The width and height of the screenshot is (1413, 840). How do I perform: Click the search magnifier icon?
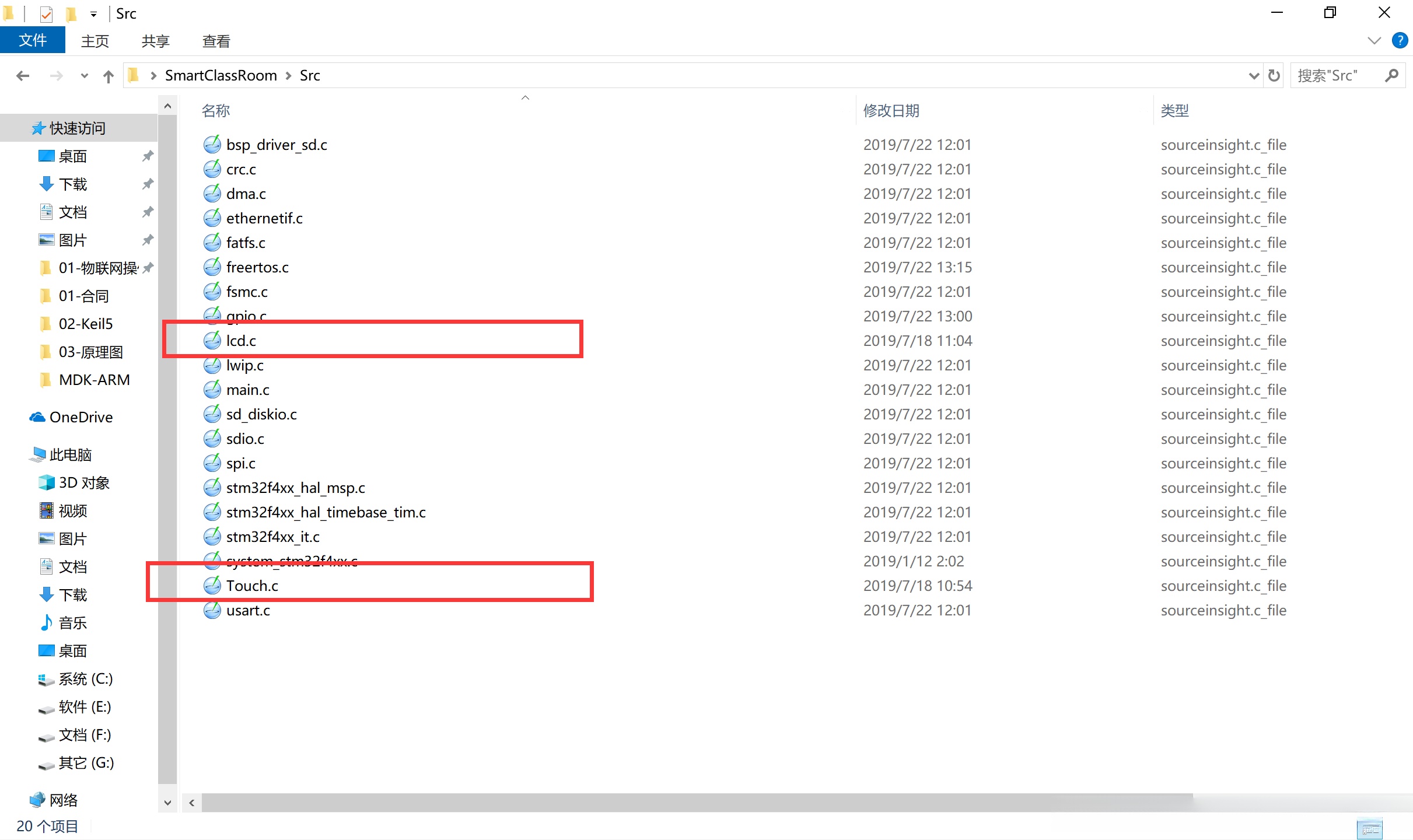(1391, 75)
